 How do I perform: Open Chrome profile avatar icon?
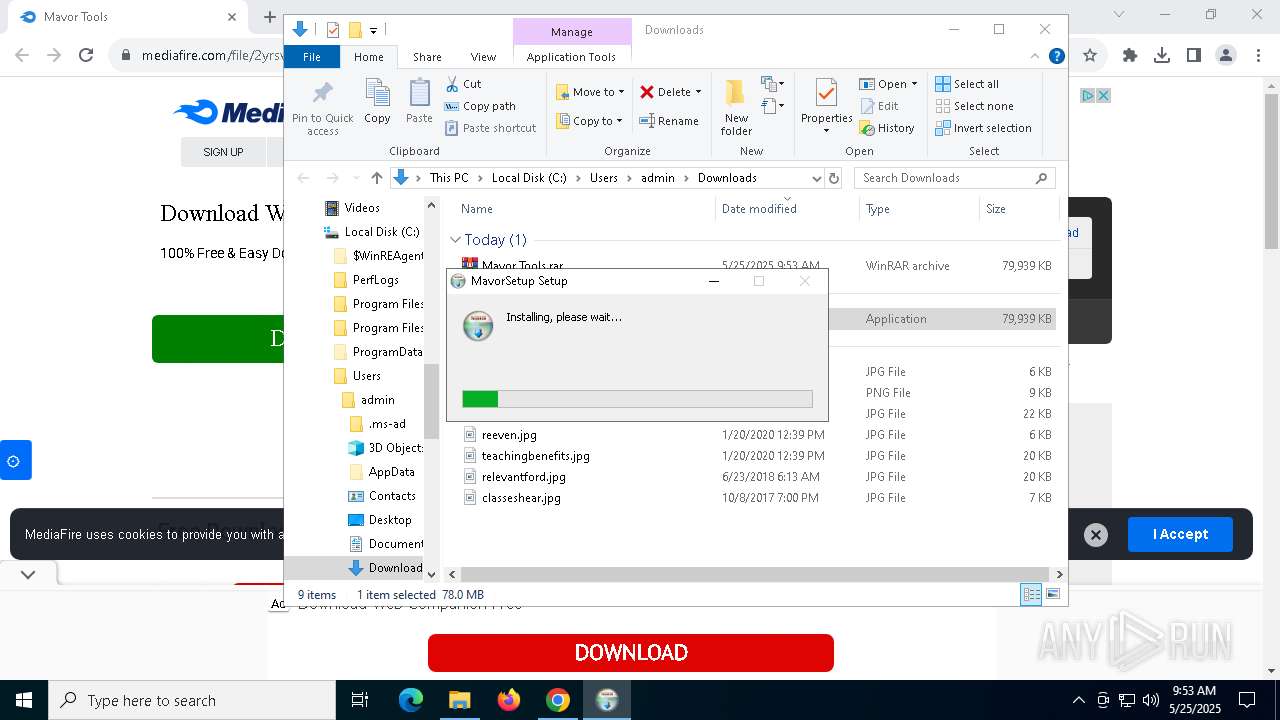(1226, 56)
